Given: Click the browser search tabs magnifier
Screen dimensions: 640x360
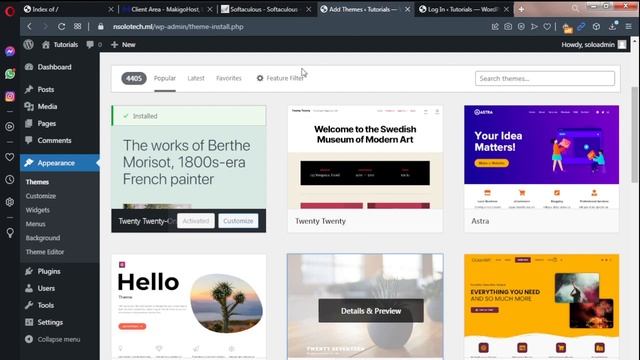Looking at the screenshot, I should pyautogui.click(x=575, y=8).
